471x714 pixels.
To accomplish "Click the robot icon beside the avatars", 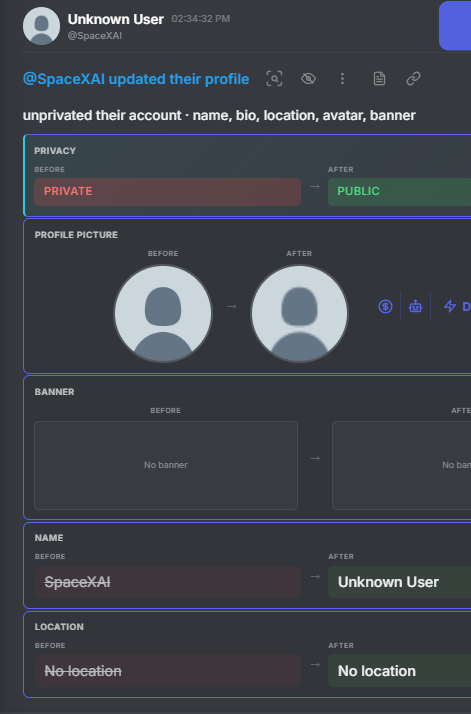I will pos(415,306).
